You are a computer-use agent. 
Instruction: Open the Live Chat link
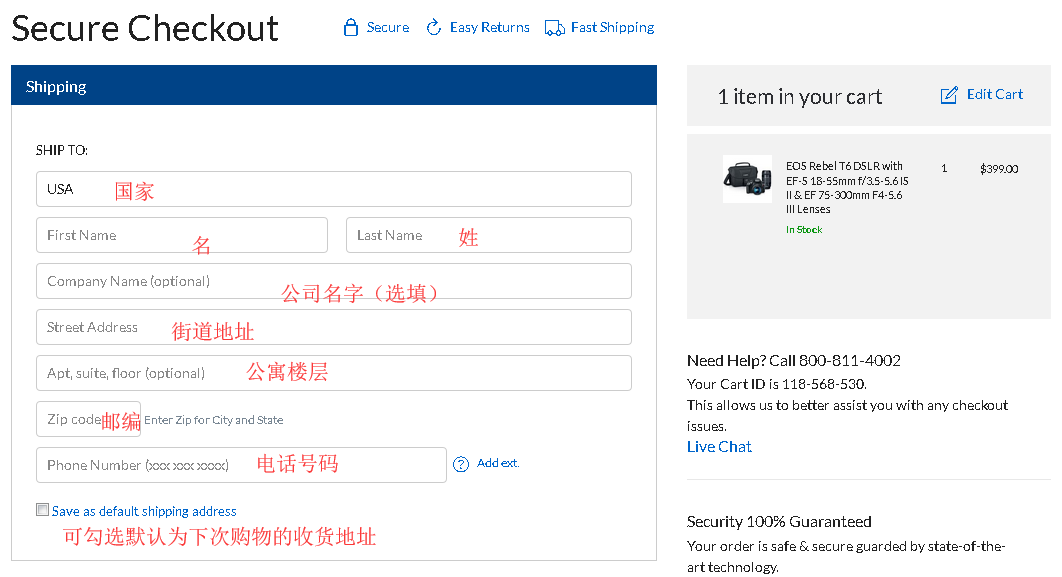tap(719, 447)
